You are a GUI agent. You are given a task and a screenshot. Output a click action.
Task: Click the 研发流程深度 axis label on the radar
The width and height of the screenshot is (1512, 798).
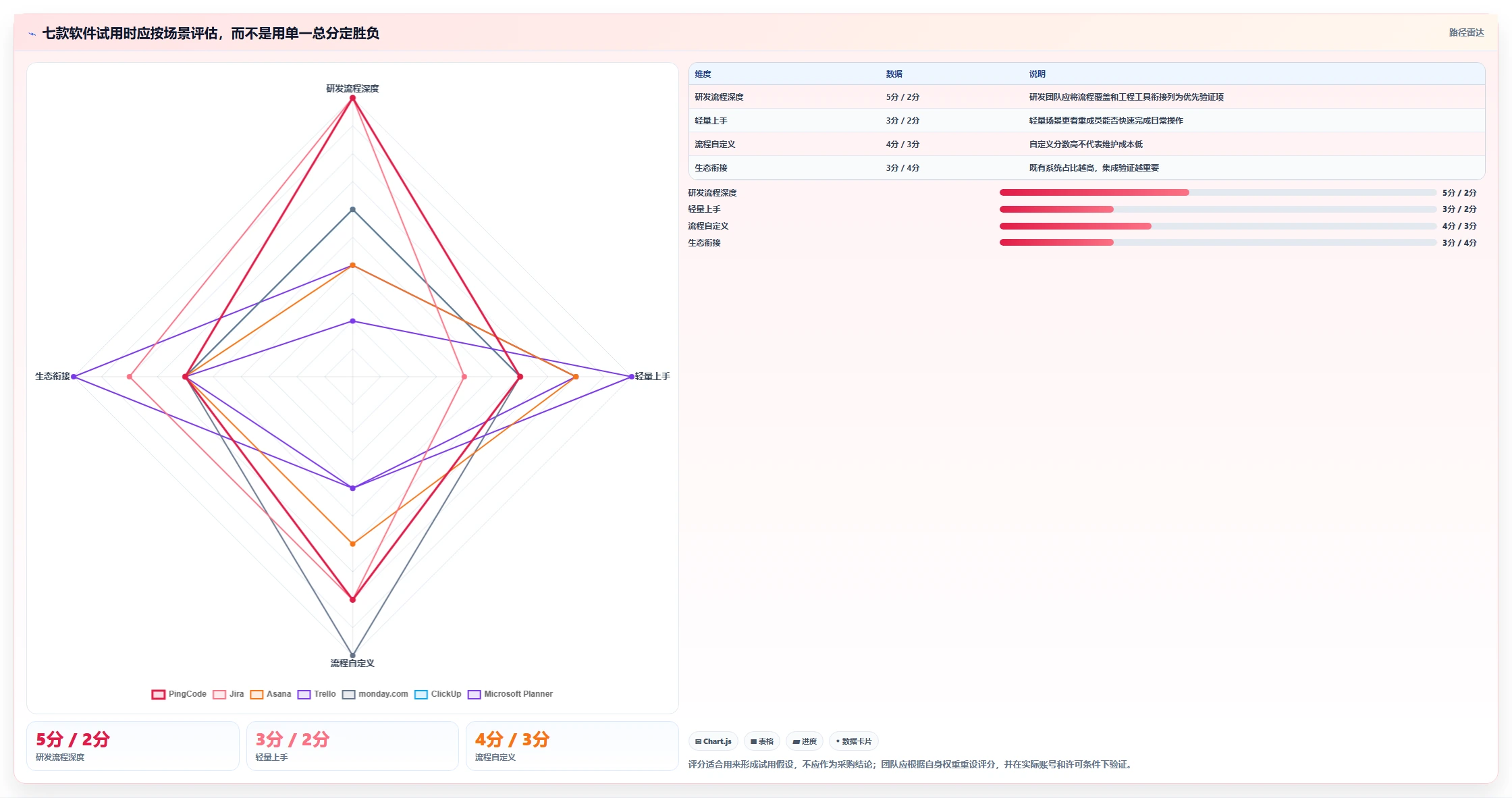point(352,88)
